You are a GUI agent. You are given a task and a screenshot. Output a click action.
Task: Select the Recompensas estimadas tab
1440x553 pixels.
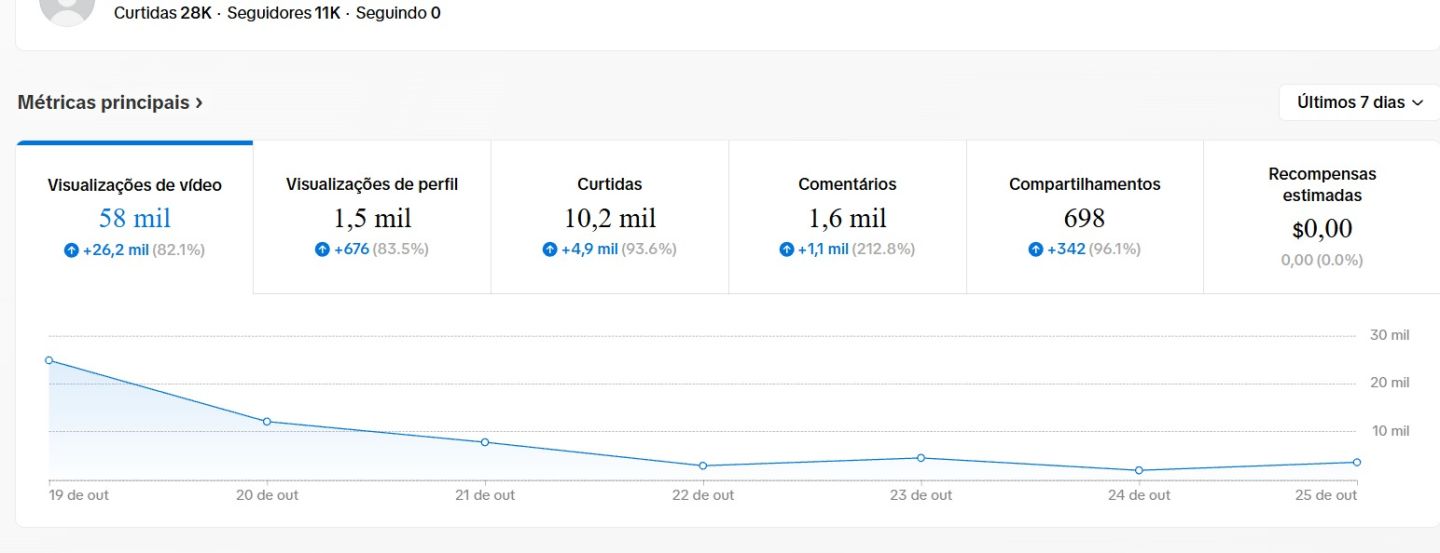pos(1322,218)
